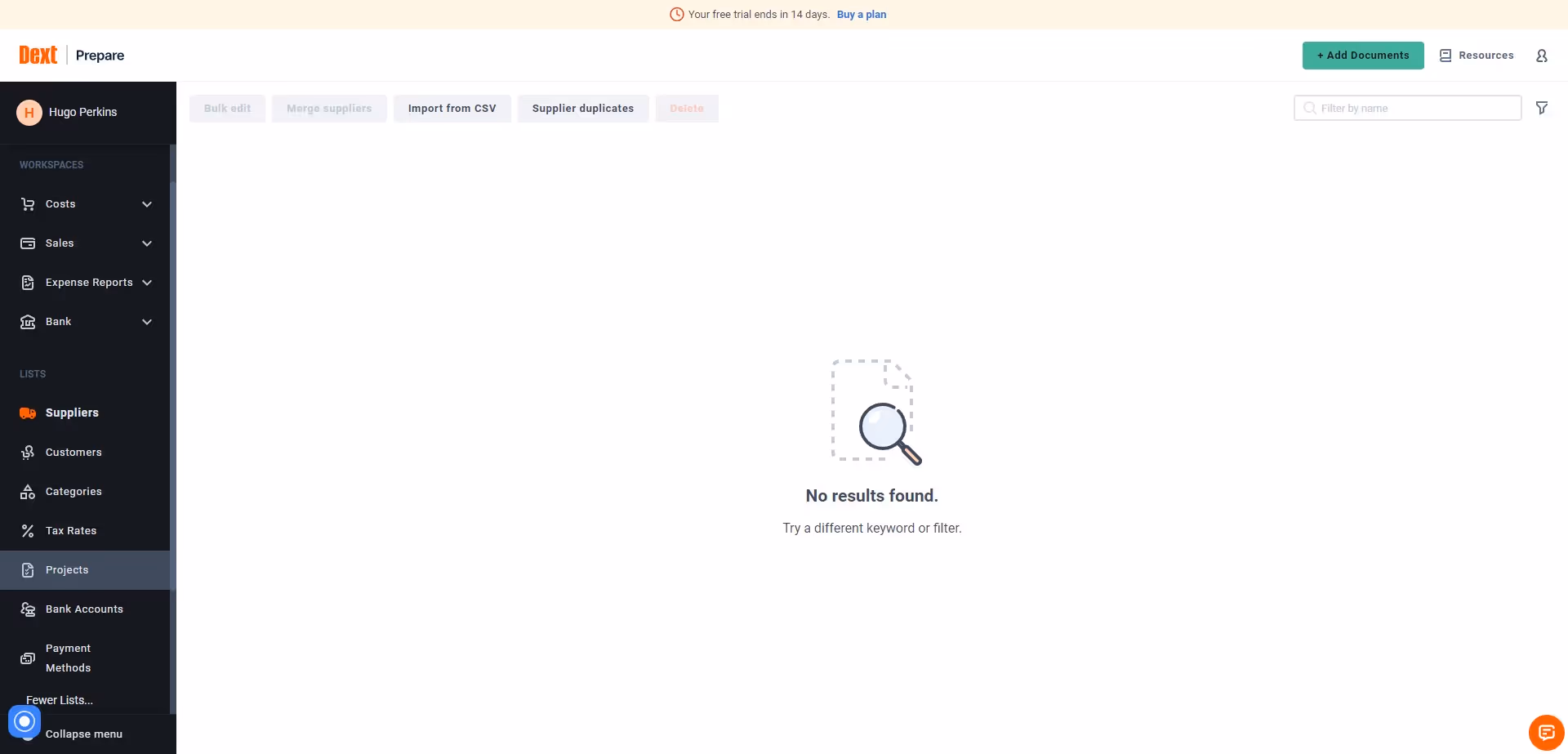Click the Projects file icon
The width and height of the screenshot is (1568, 754).
(x=28, y=570)
